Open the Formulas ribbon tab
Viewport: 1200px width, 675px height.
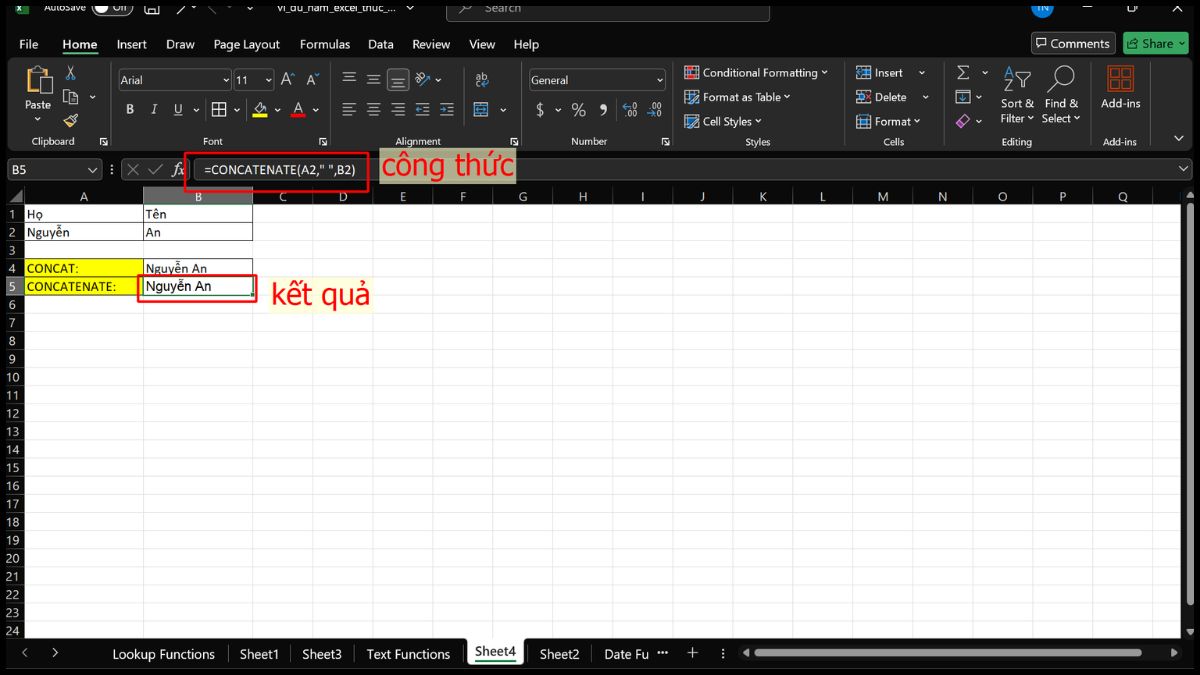click(325, 44)
